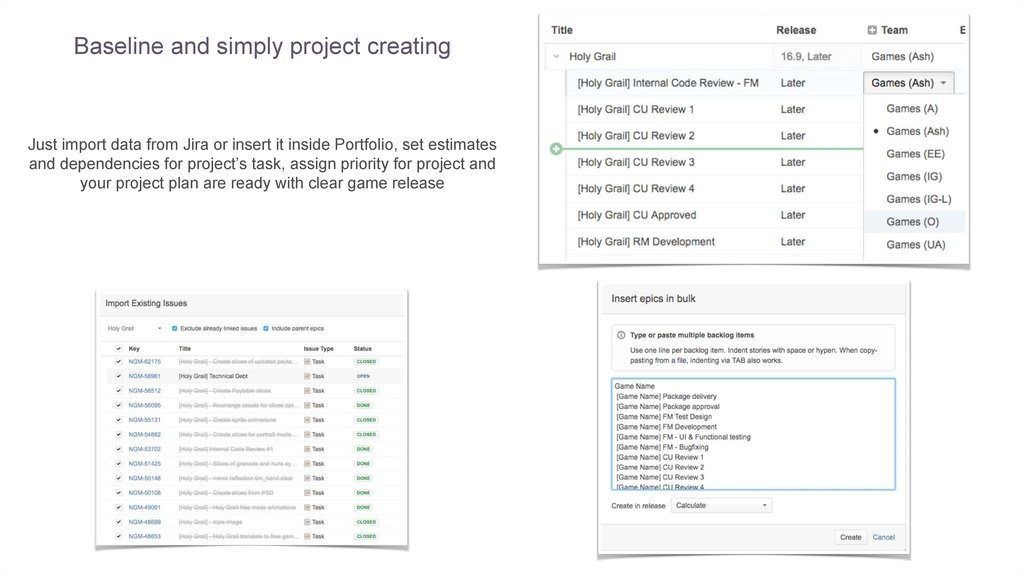Open issue key NGM-48653 link
The width and height of the screenshot is (1024, 574).
pos(144,536)
